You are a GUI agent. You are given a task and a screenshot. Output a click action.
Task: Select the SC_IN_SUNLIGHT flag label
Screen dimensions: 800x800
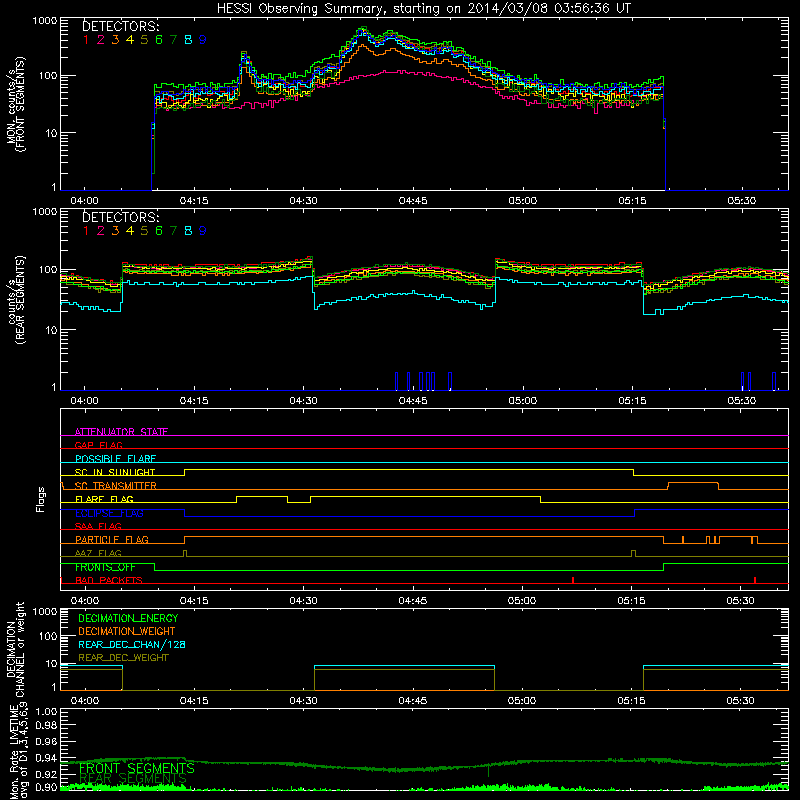click(115, 472)
